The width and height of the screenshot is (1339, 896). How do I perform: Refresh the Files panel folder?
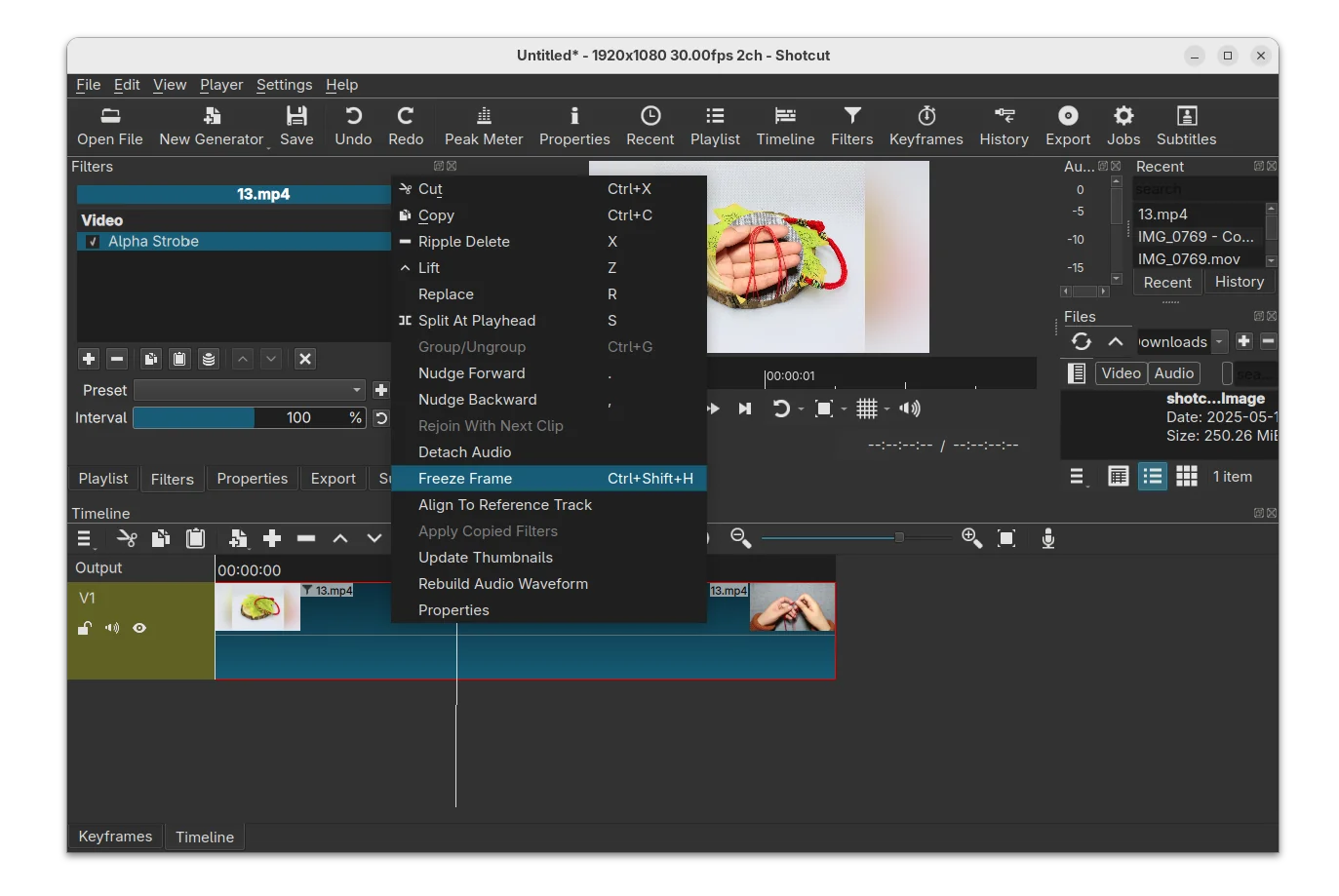1082,341
